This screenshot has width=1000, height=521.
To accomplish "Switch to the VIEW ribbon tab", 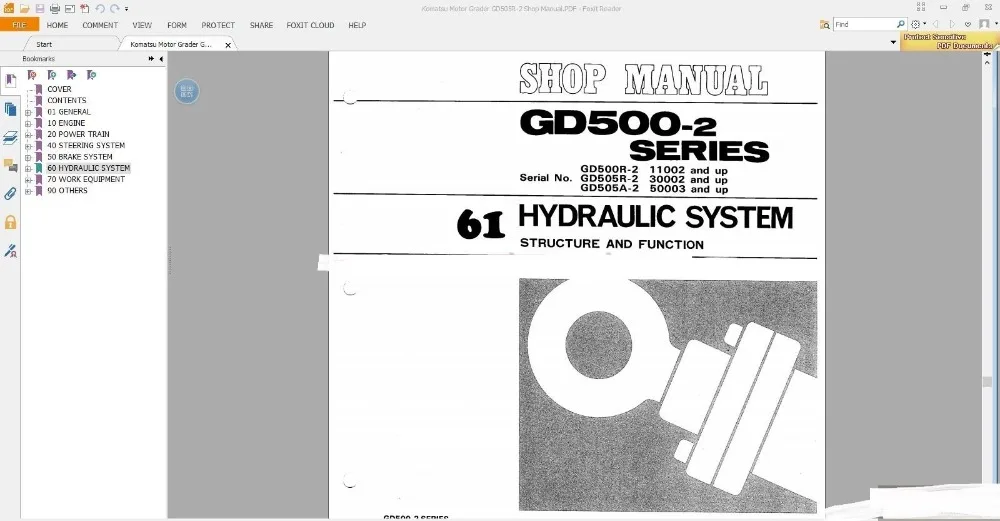I will [x=142, y=25].
